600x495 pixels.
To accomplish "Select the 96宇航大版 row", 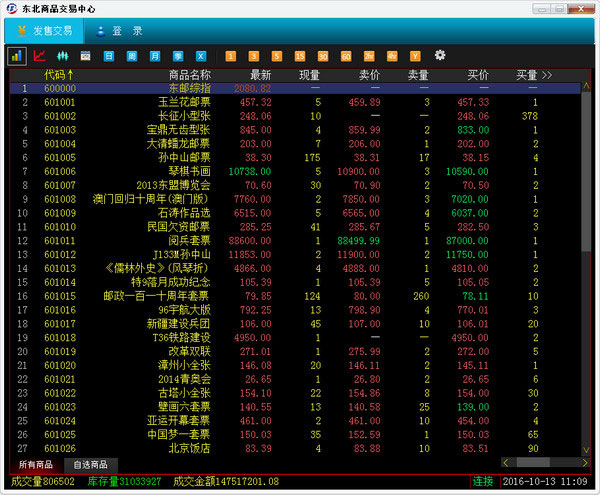I will (295, 310).
